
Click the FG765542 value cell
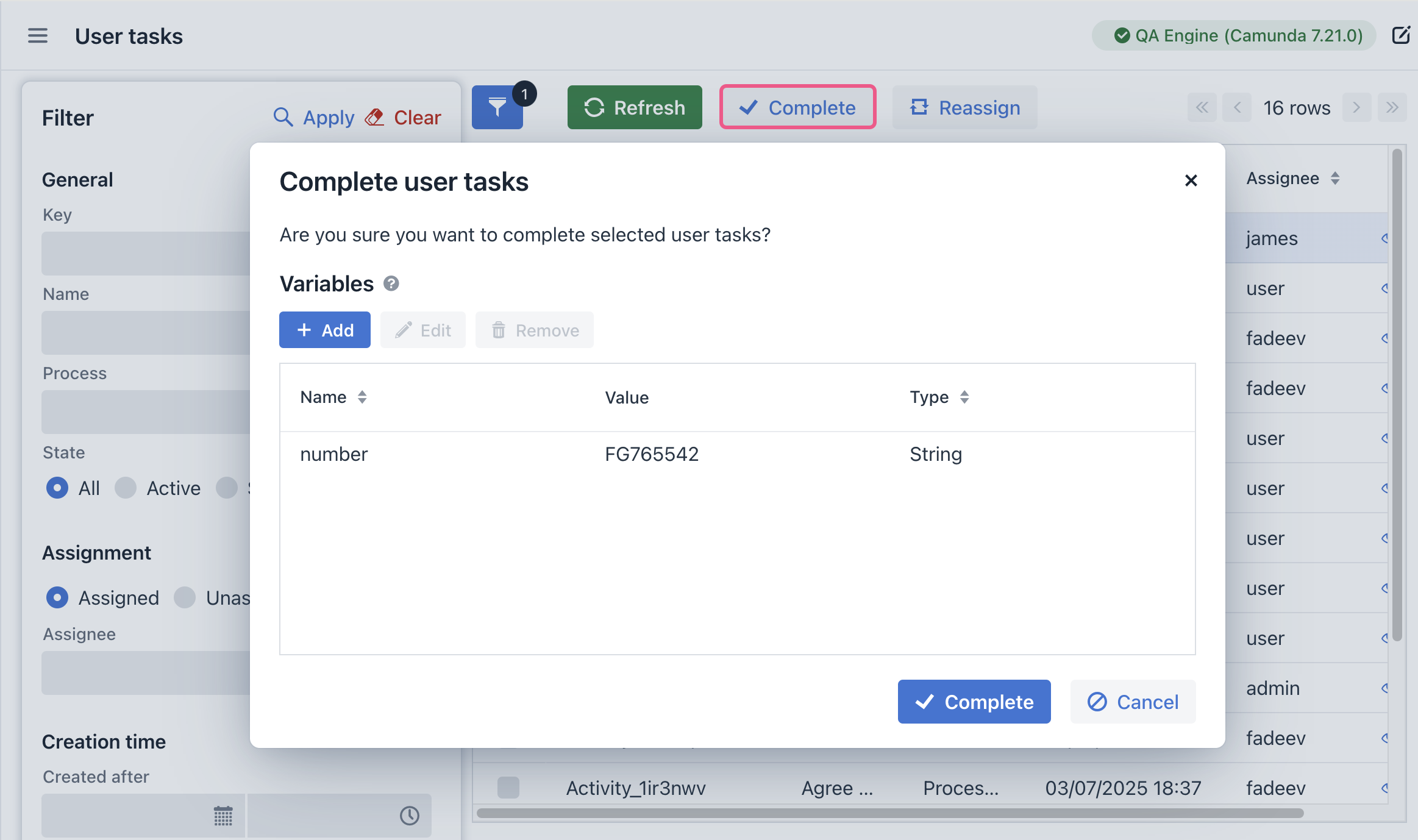coord(652,454)
